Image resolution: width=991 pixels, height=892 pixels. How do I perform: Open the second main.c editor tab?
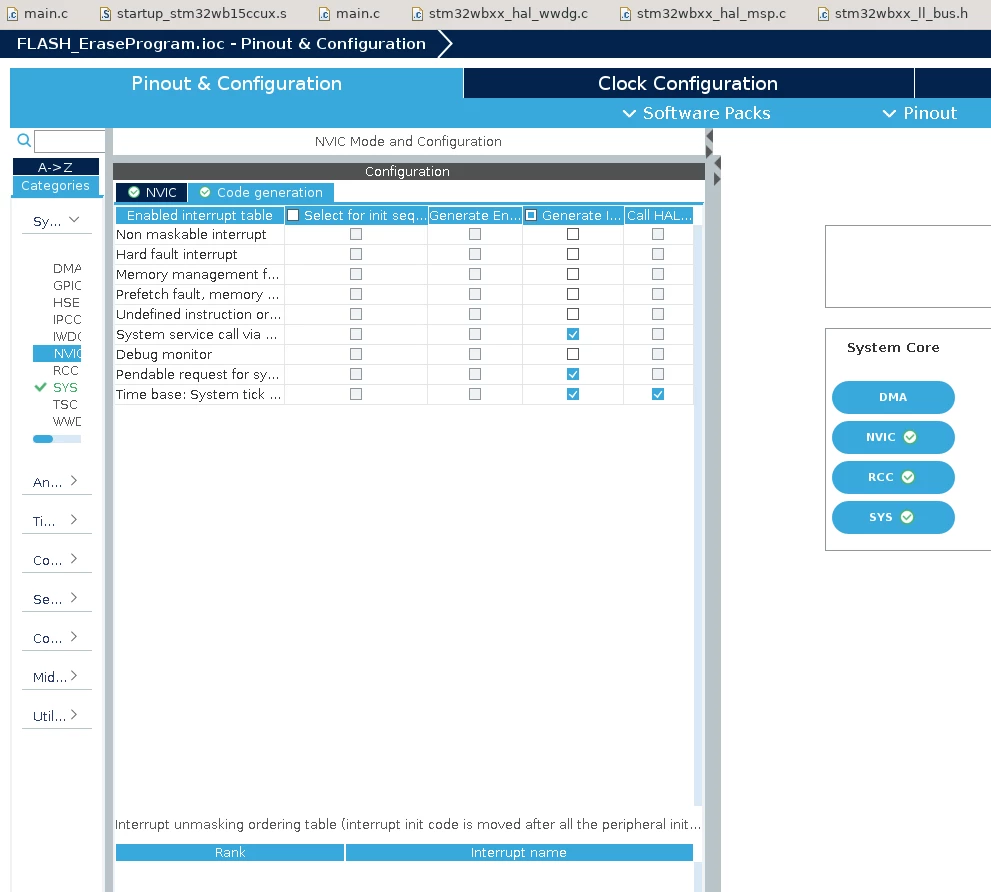click(x=350, y=13)
